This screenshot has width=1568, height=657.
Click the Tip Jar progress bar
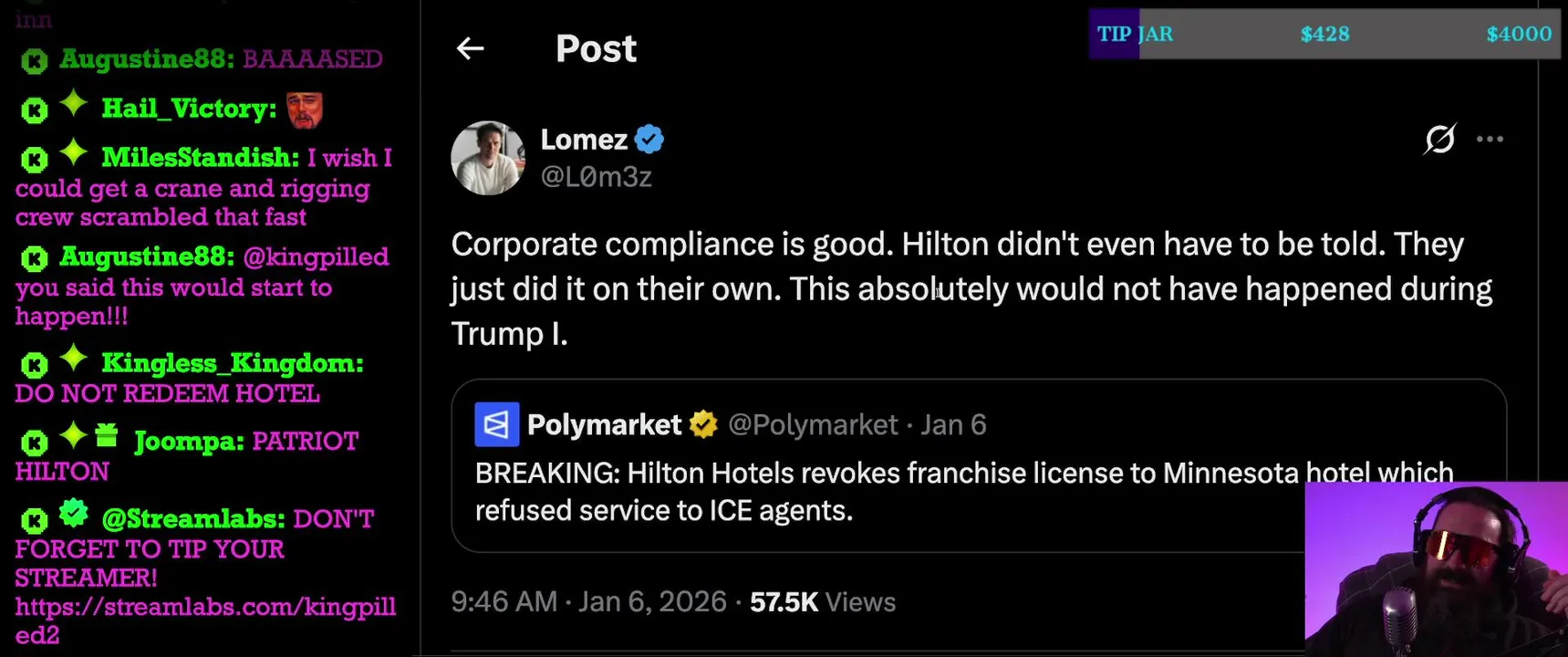1324,35
